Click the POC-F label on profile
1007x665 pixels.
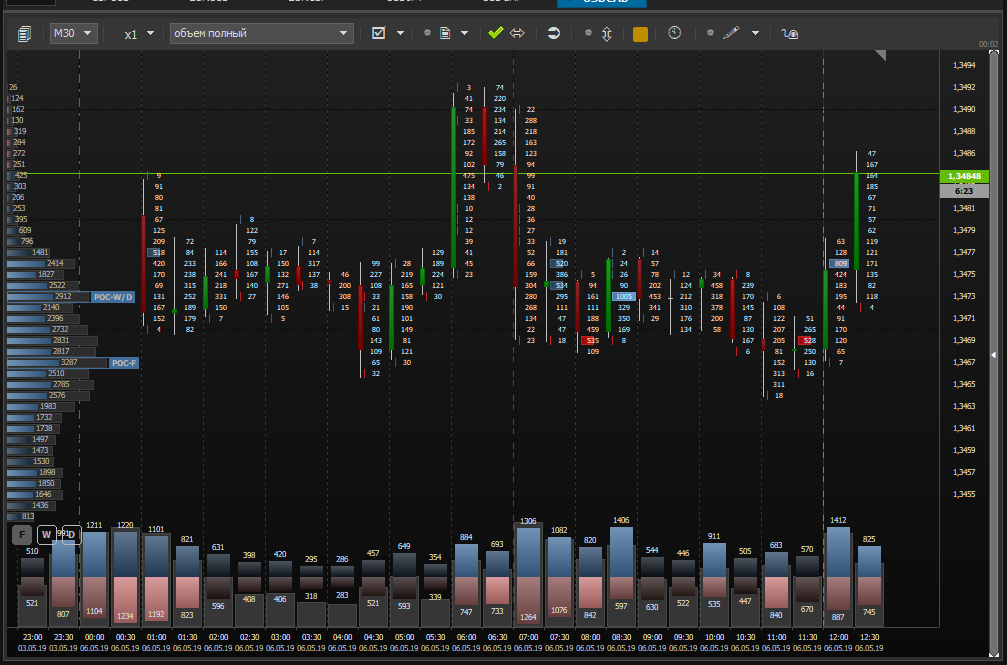[x=124, y=363]
